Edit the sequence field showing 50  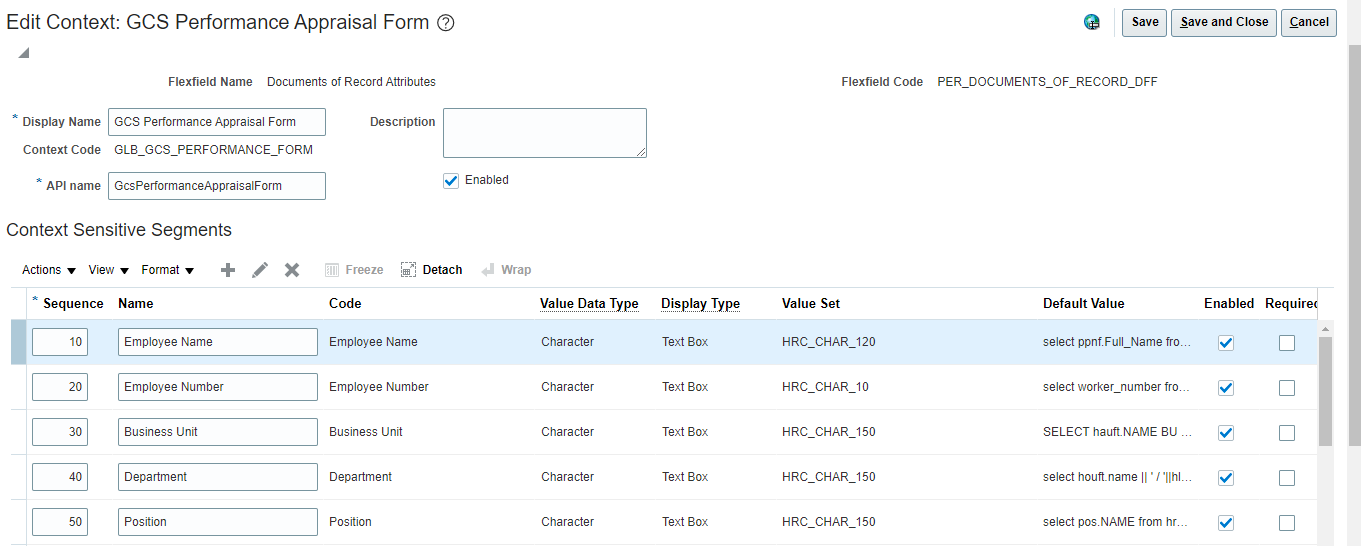pyautogui.click(x=60, y=522)
